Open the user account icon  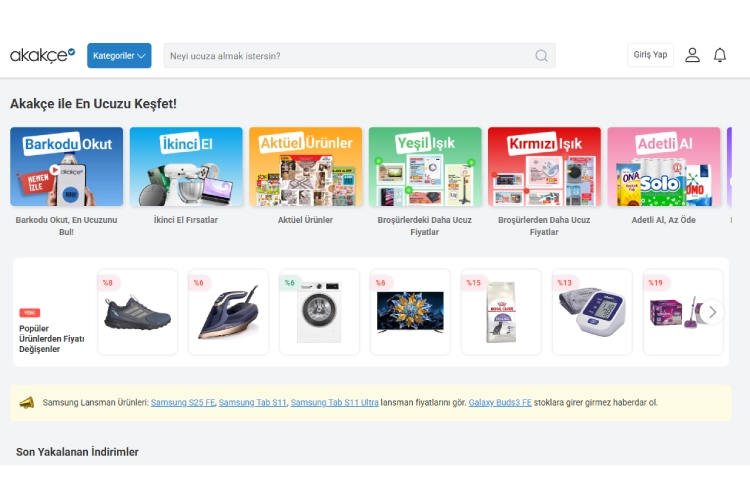point(692,55)
